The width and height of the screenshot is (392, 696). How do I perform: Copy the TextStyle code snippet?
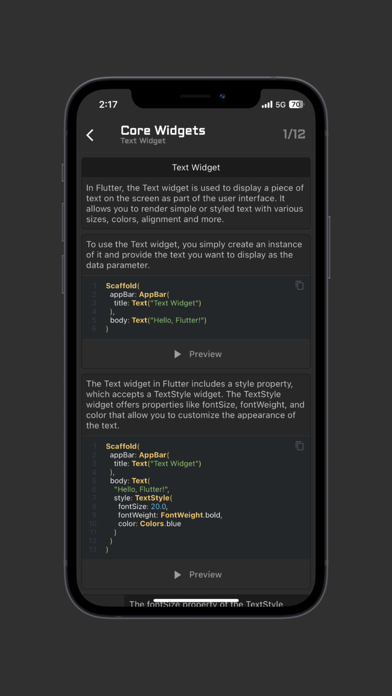tap(300, 446)
